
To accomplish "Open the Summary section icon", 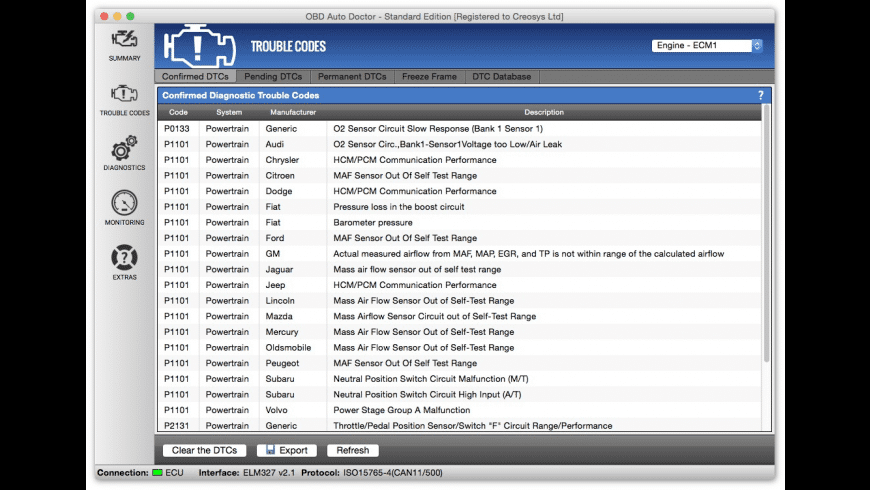I will [x=124, y=39].
